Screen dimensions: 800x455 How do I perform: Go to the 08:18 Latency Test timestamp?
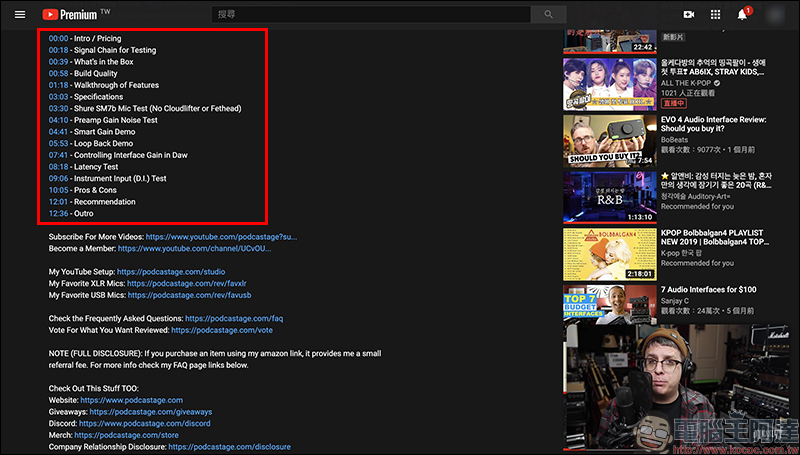58,167
